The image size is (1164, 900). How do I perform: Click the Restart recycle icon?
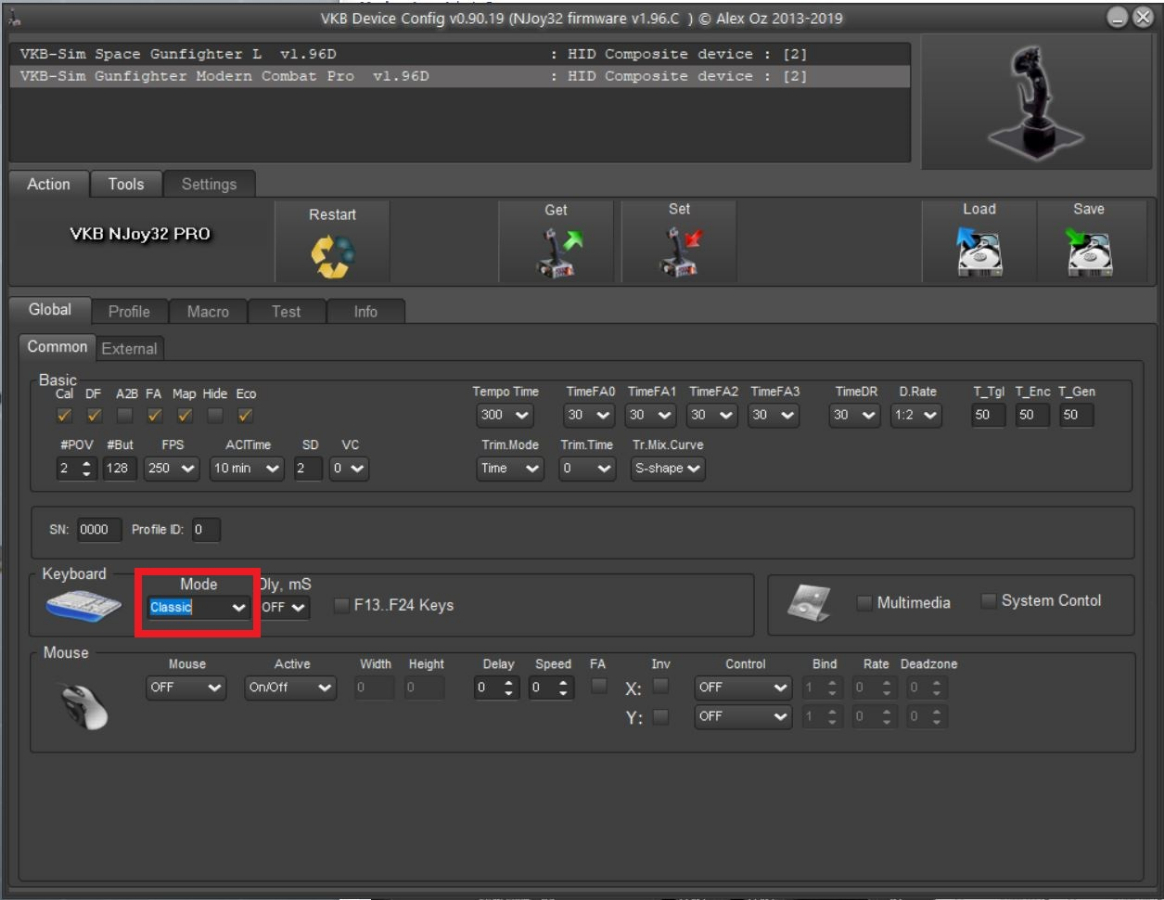pyautogui.click(x=332, y=257)
